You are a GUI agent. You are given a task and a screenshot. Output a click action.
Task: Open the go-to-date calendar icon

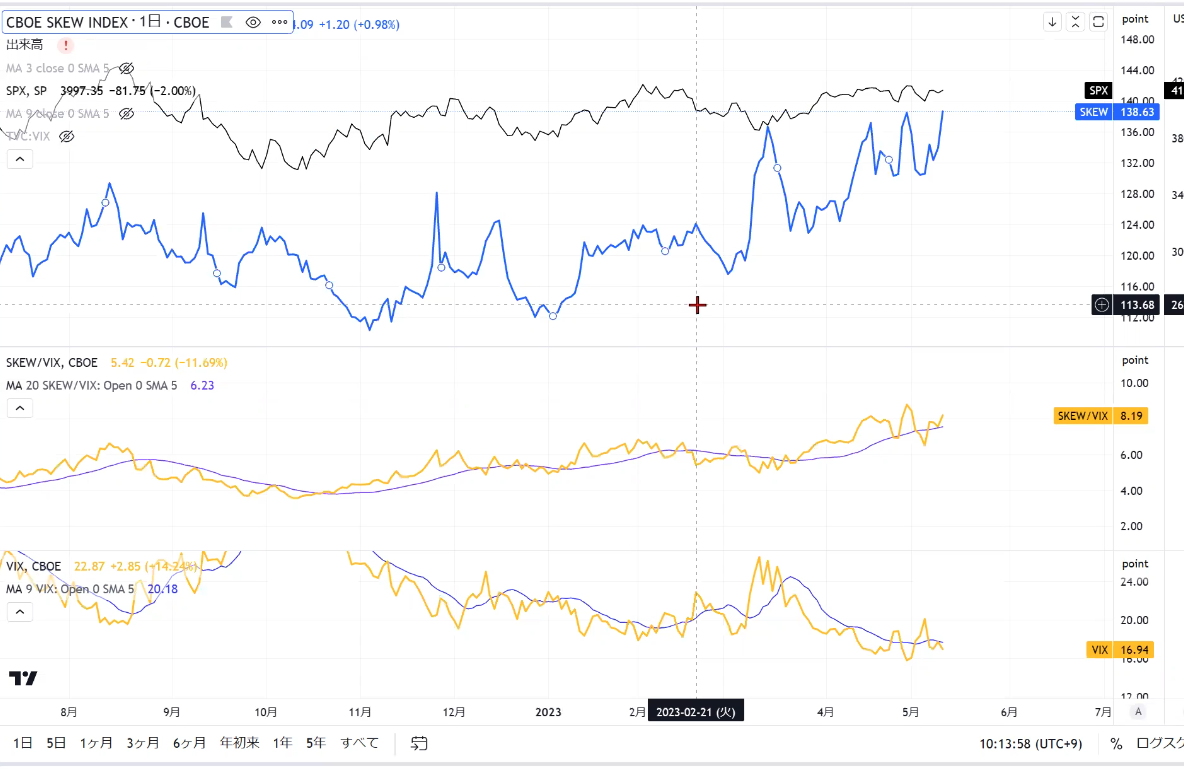[x=419, y=743]
